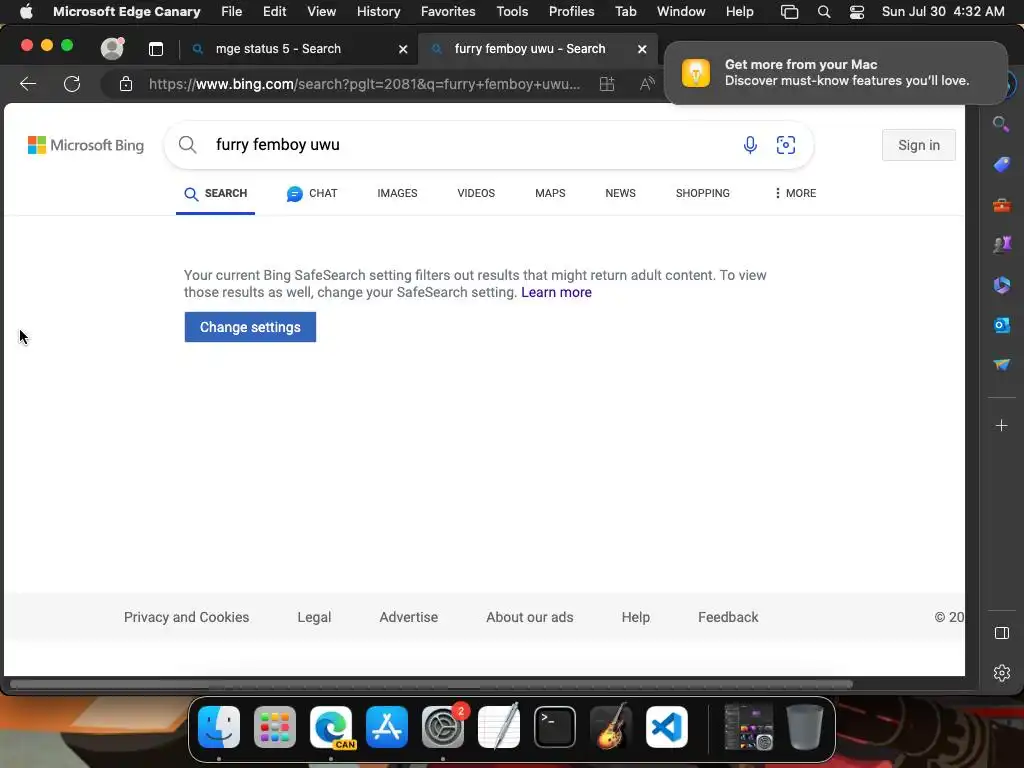Reload the page with the refresh icon
The image size is (1024, 768).
coord(72,84)
